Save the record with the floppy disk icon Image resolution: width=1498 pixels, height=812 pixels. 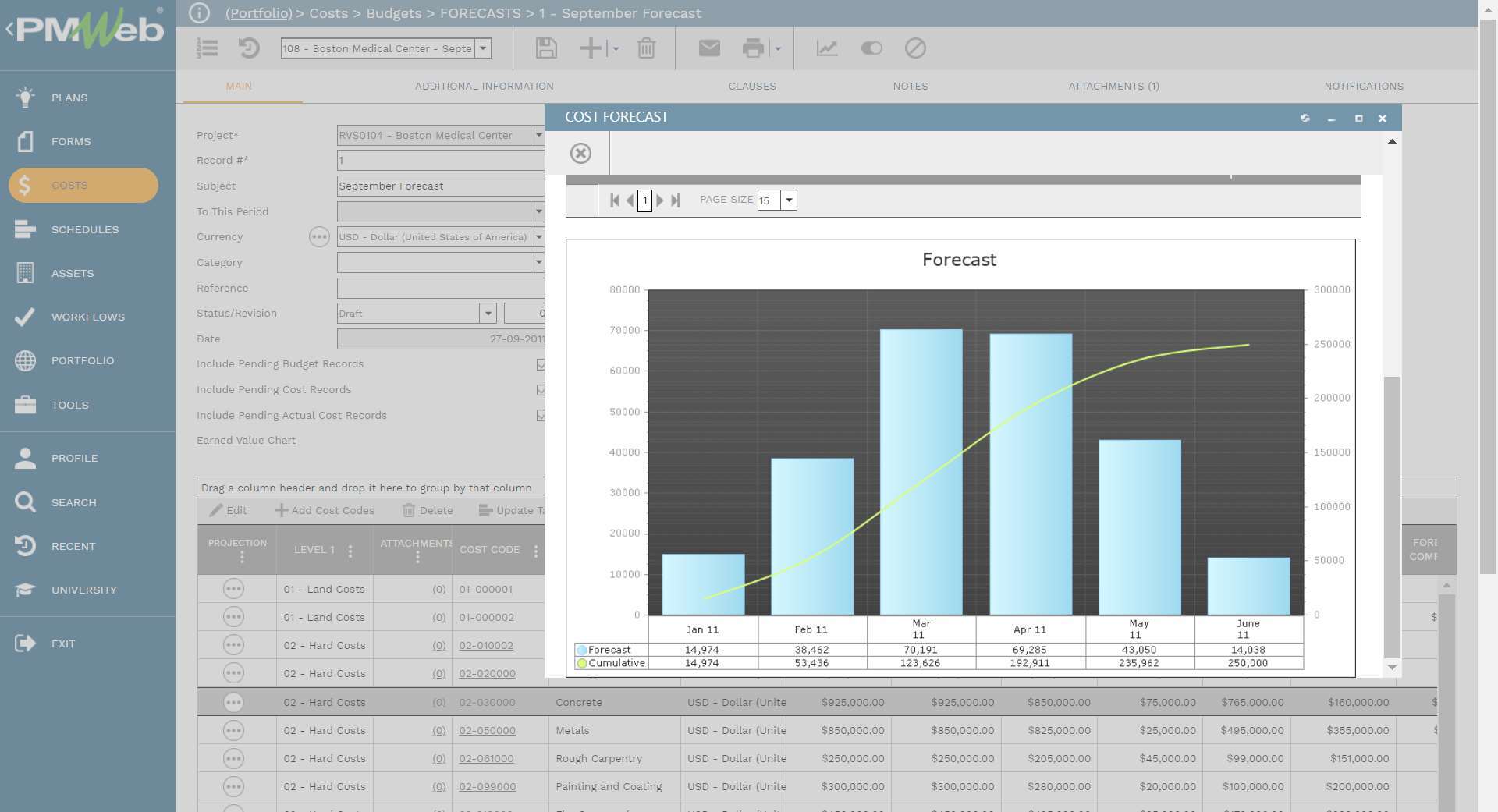[x=546, y=48]
